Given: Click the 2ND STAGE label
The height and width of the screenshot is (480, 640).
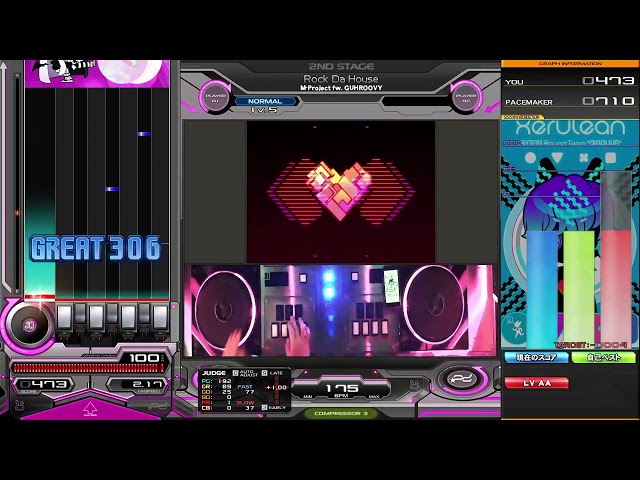Looking at the screenshot, I should 341,66.
